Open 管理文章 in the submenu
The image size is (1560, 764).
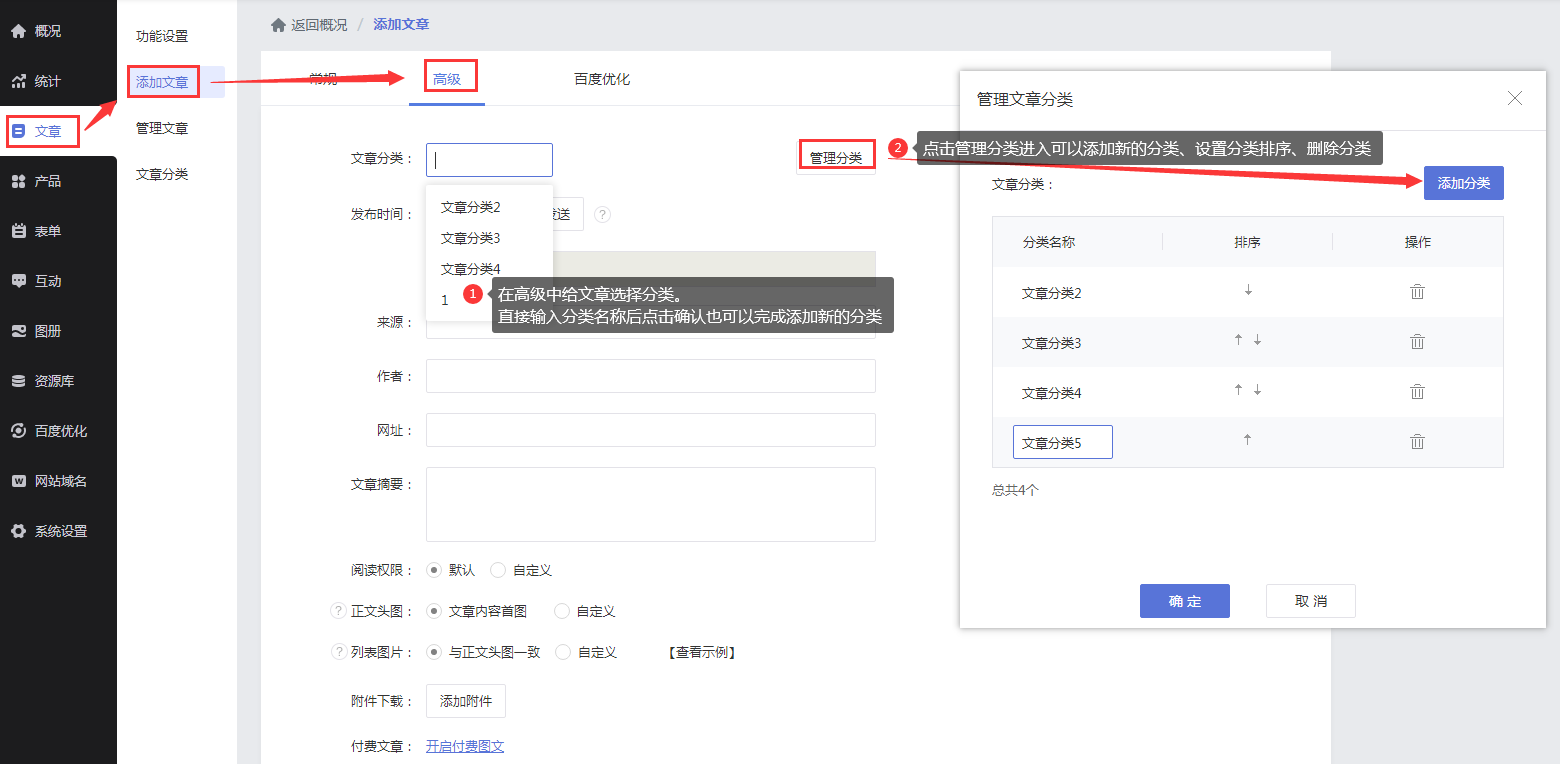(162, 128)
